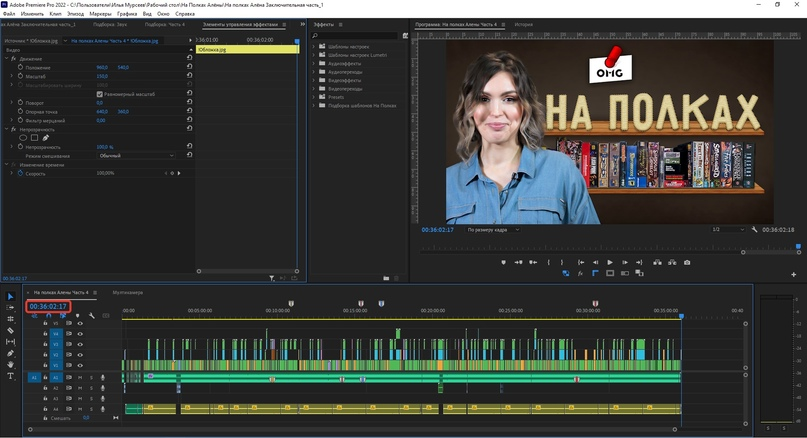Toggle lock on video track V2

coord(45,355)
